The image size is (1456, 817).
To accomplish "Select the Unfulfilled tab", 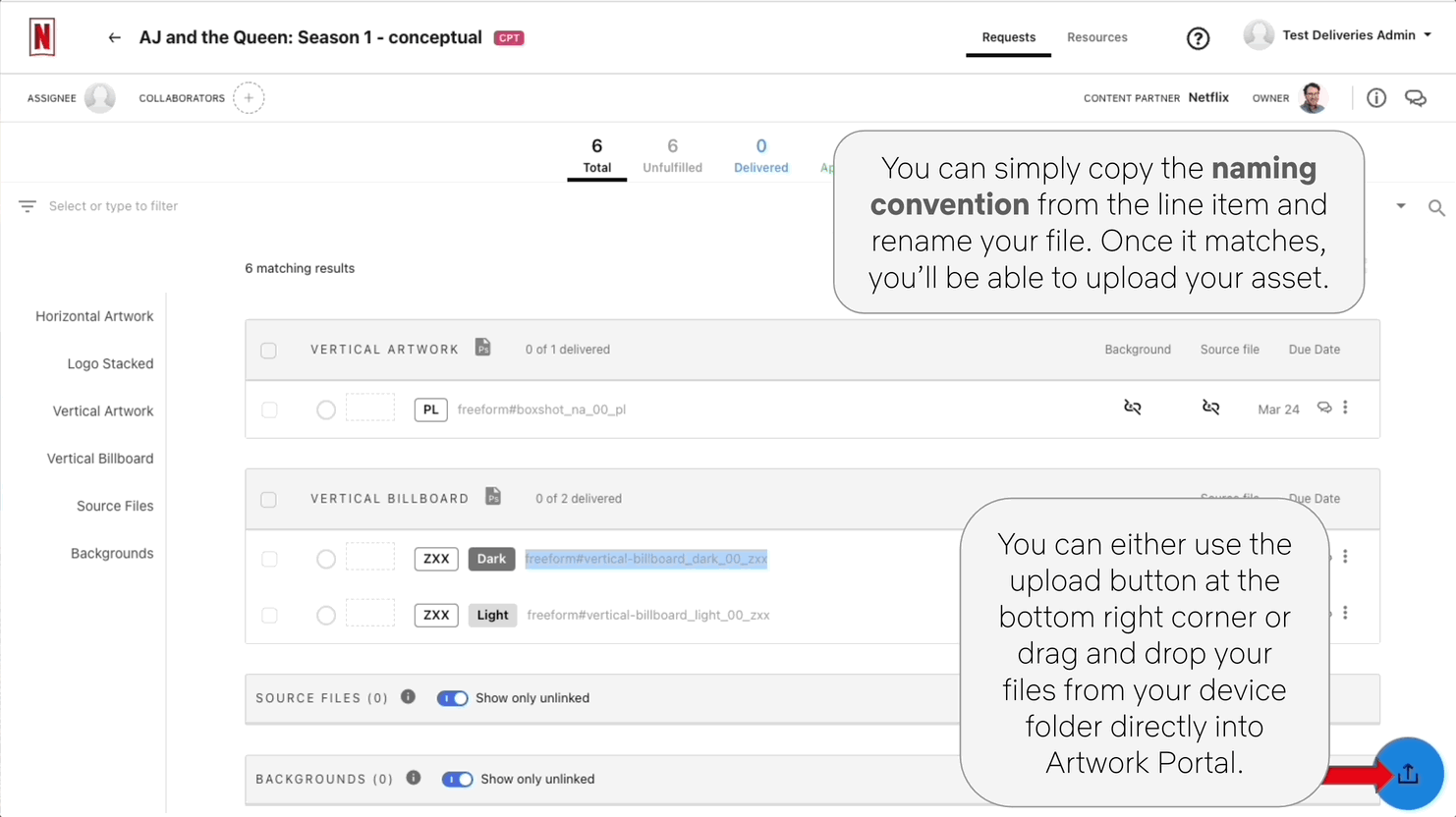I will (x=672, y=155).
